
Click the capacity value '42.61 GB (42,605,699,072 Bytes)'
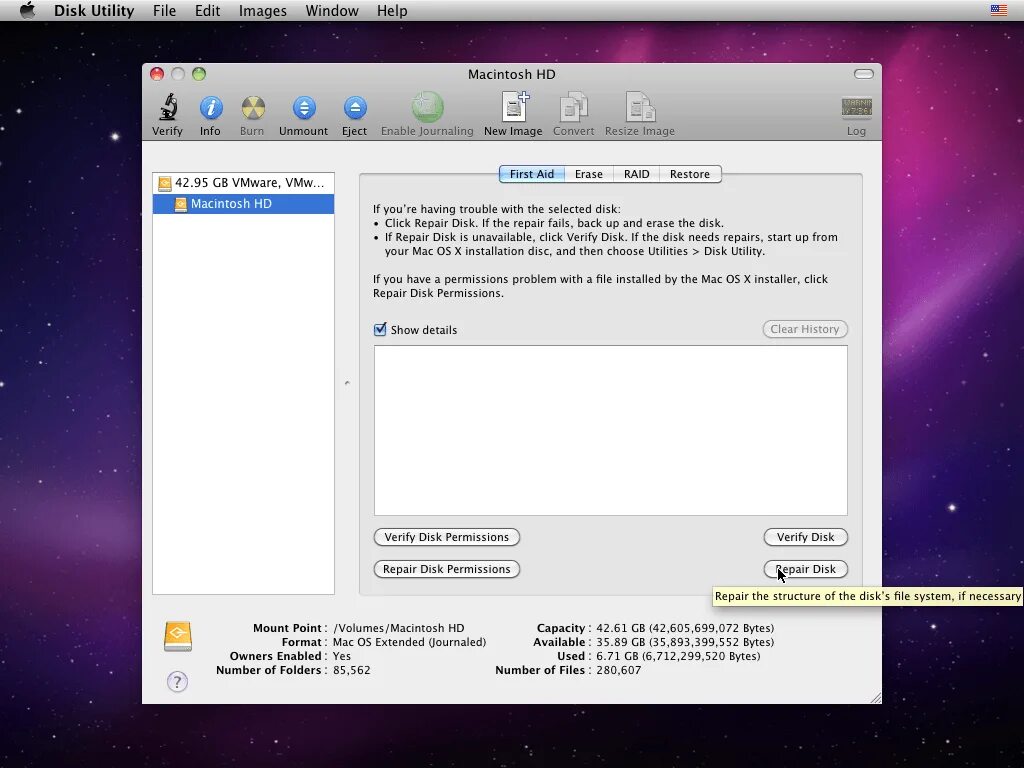click(685, 628)
